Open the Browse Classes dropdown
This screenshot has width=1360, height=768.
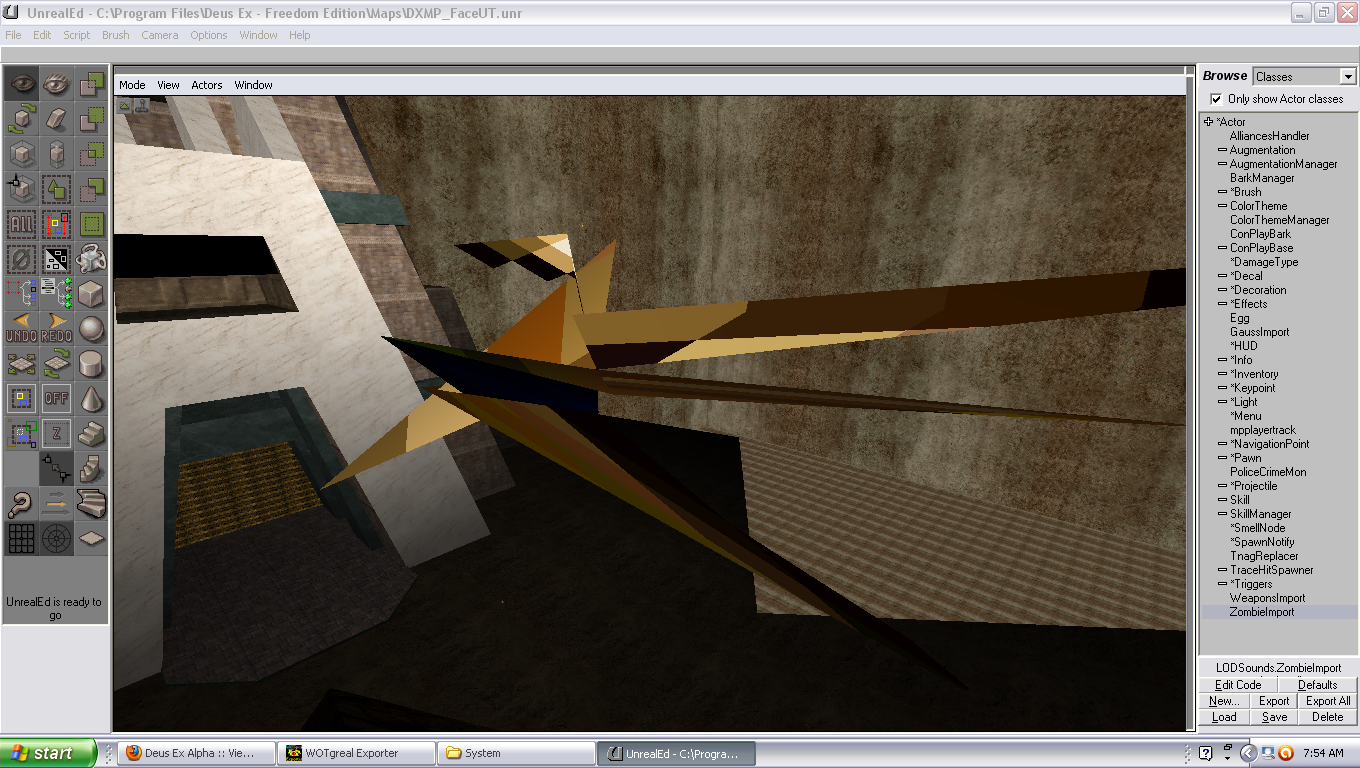[1348, 77]
